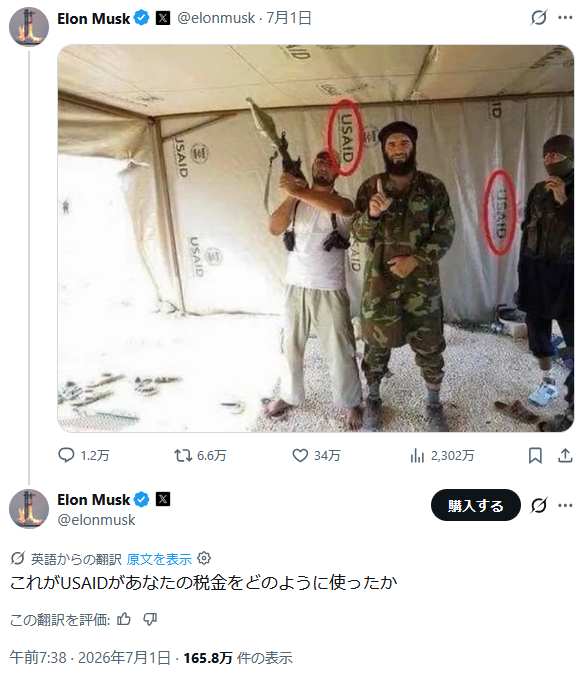Click the 7月1日 date link on top post
The height and width of the screenshot is (674, 582).
coord(289,18)
